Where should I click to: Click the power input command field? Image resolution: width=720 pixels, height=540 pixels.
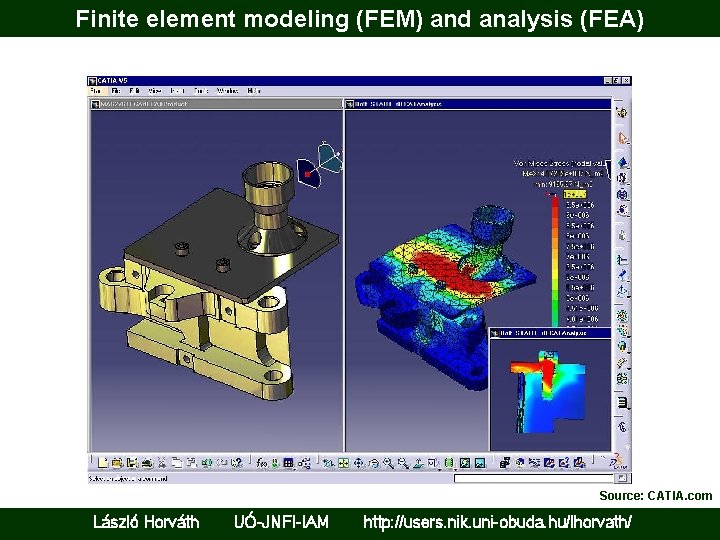tap(534, 478)
